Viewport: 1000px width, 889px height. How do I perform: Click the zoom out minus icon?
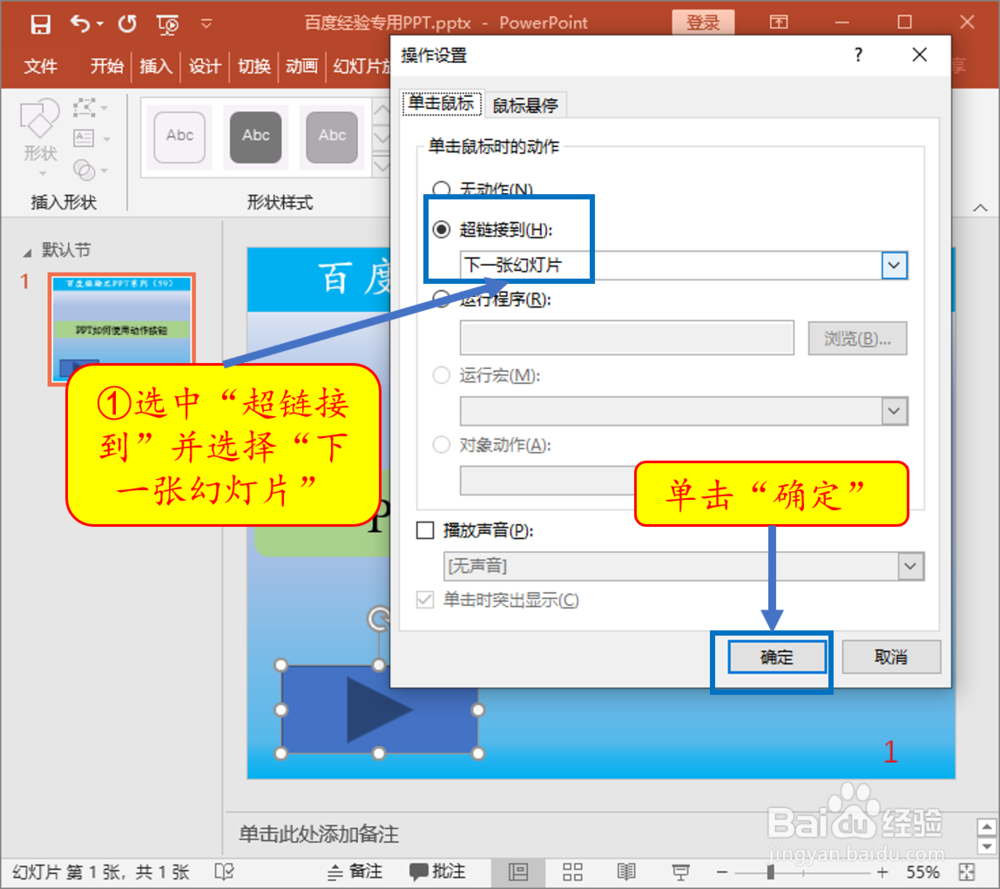722,872
